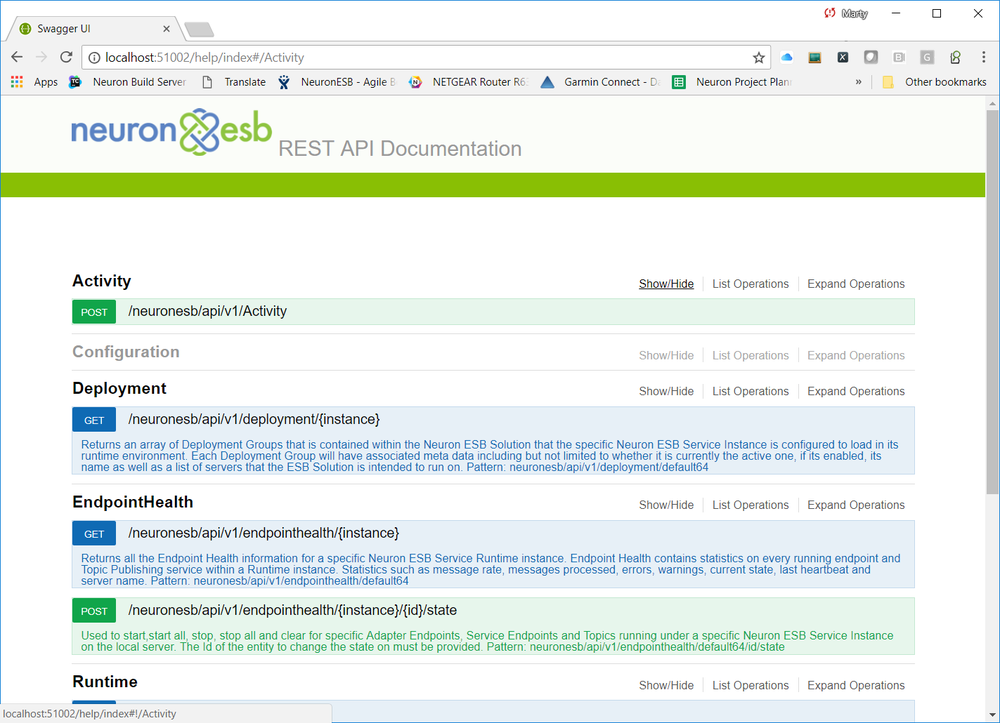
Task: Go back using the browser back arrow
Action: [x=17, y=57]
